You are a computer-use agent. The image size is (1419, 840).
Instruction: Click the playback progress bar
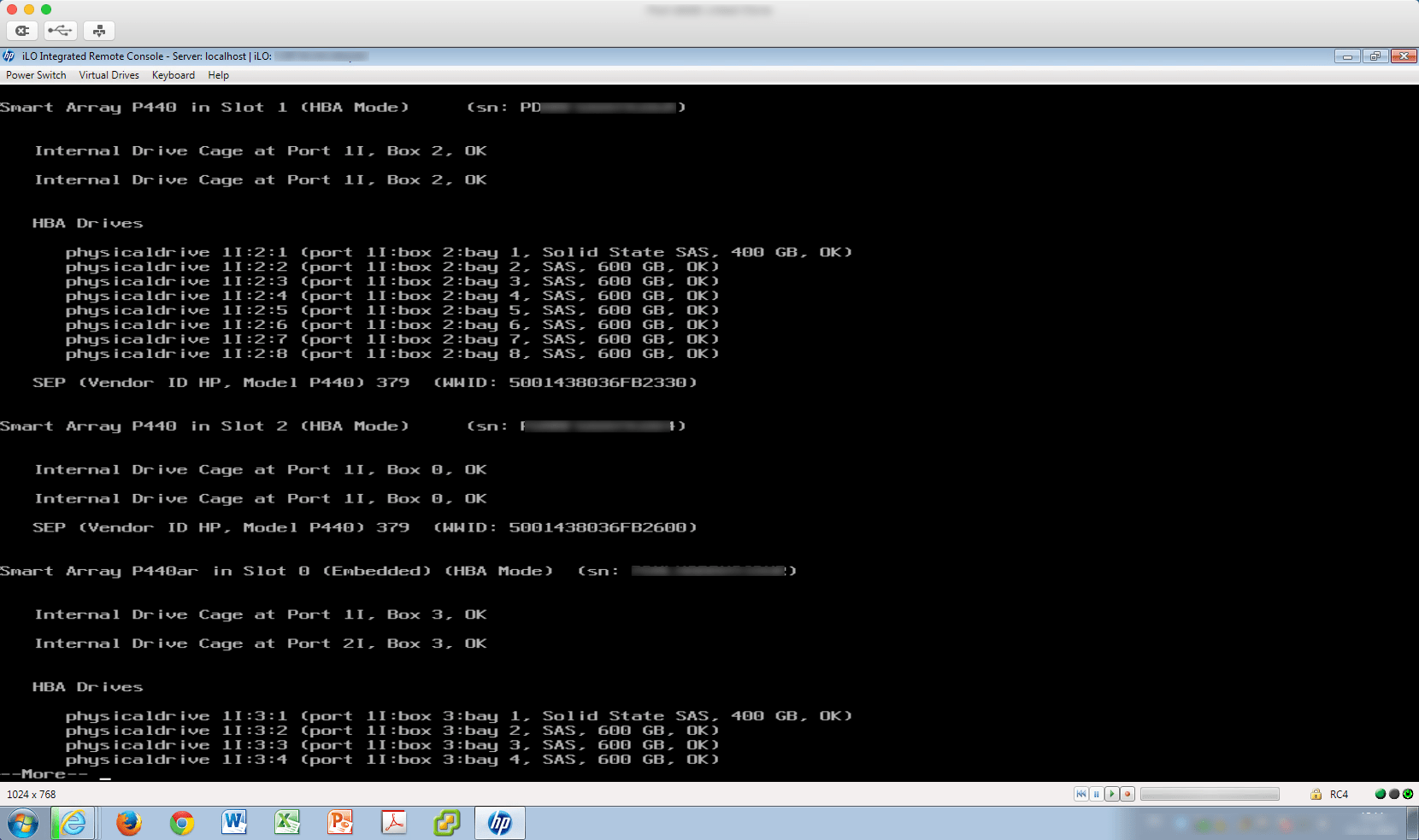pos(1210,795)
